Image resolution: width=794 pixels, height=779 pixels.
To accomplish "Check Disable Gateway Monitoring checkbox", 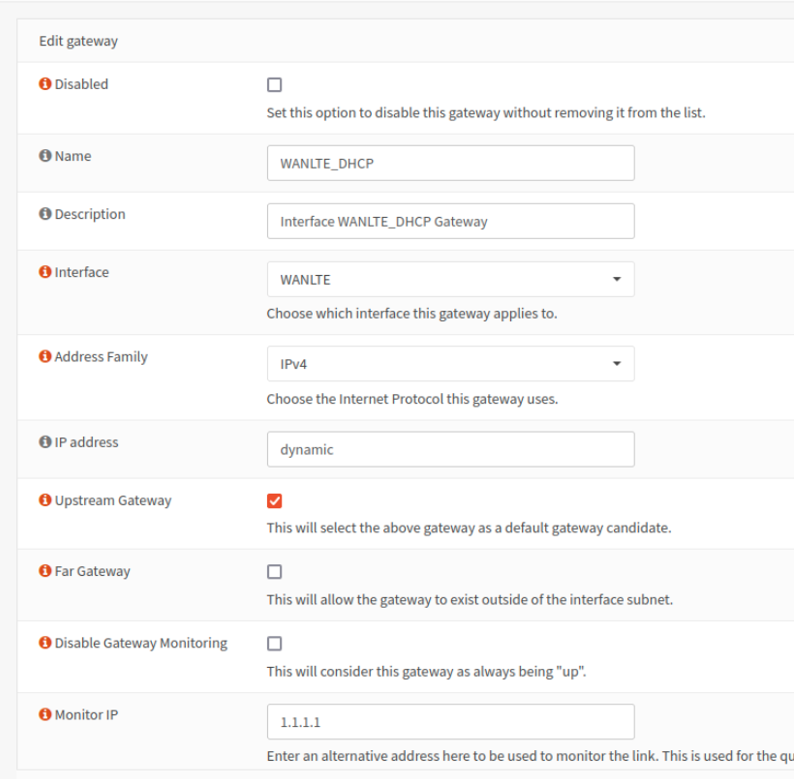I will click(274, 644).
